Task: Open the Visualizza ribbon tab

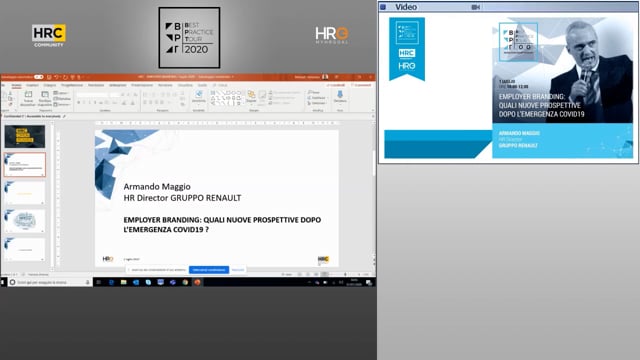Action: click(x=185, y=85)
